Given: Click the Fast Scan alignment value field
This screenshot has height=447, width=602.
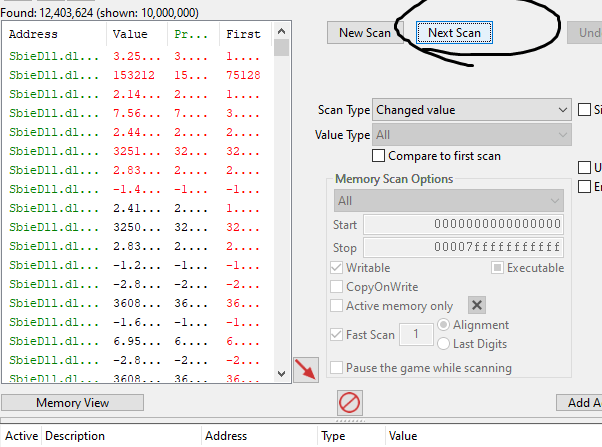Looking at the screenshot, I should (x=416, y=334).
